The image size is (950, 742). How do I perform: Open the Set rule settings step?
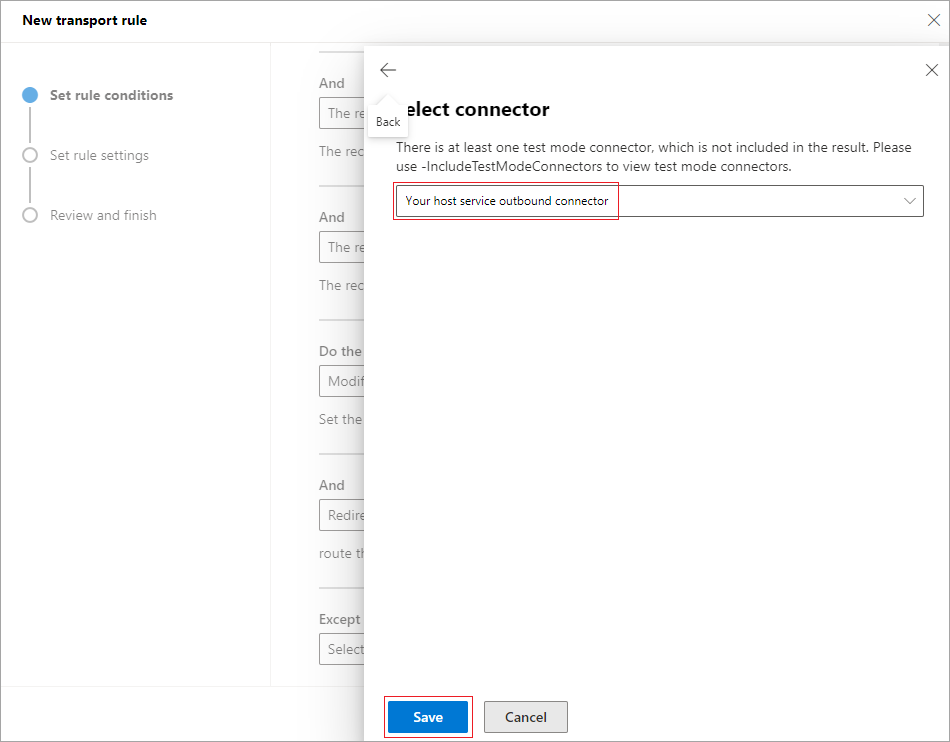coord(99,156)
